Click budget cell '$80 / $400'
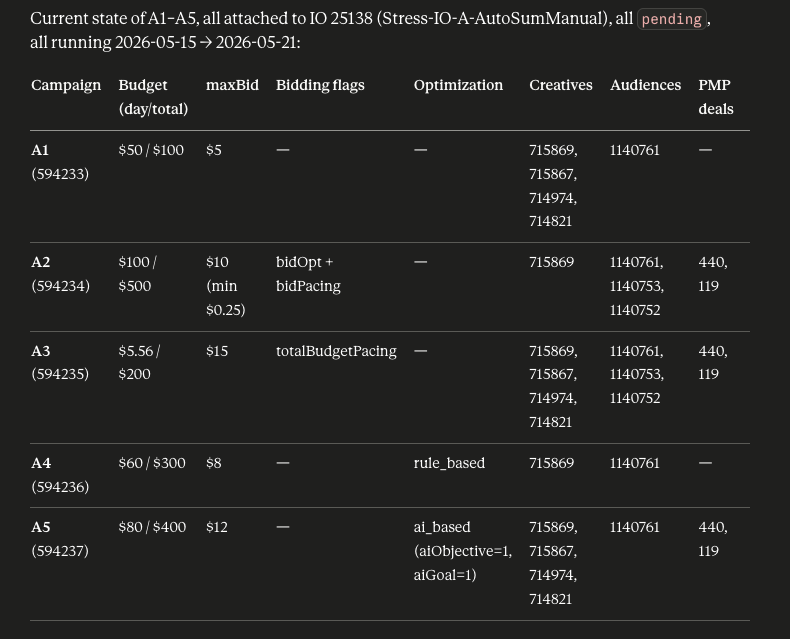The height and width of the screenshot is (639, 790). point(152,527)
